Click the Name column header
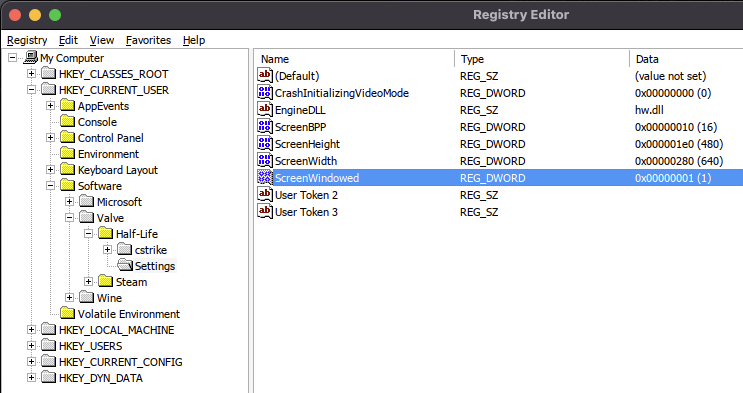The image size is (743, 393). 355,59
